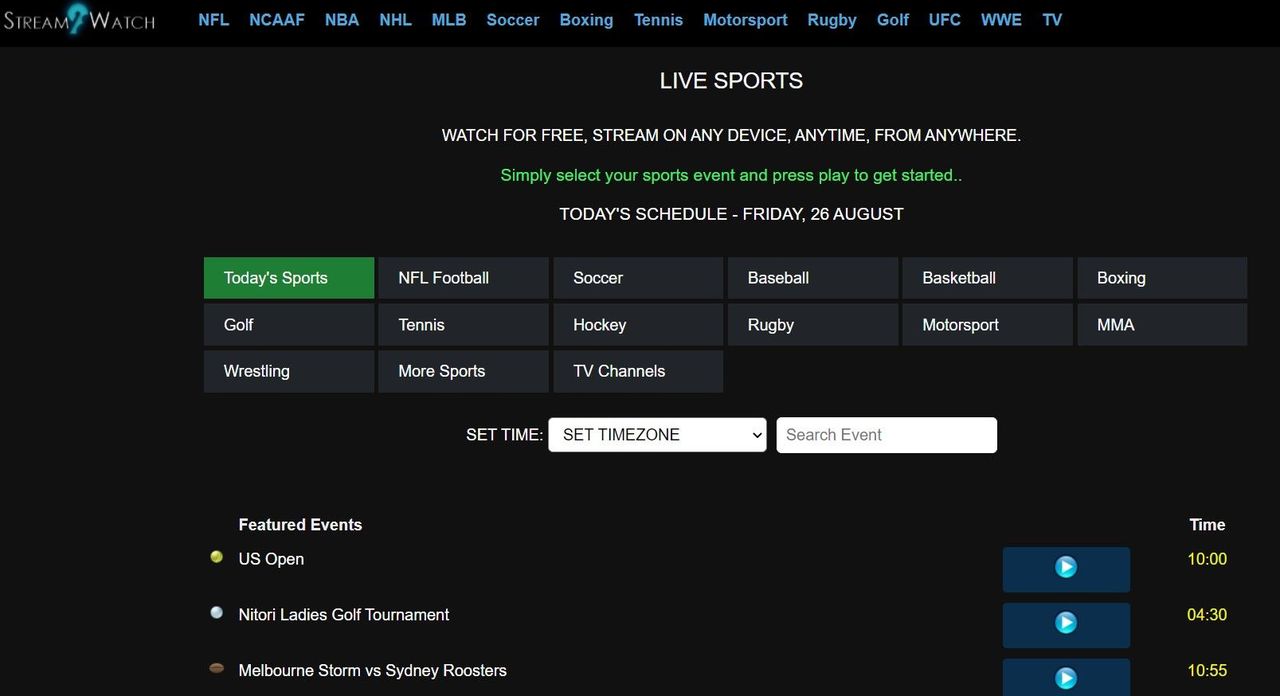Select the MMA category tab

coord(1162,325)
